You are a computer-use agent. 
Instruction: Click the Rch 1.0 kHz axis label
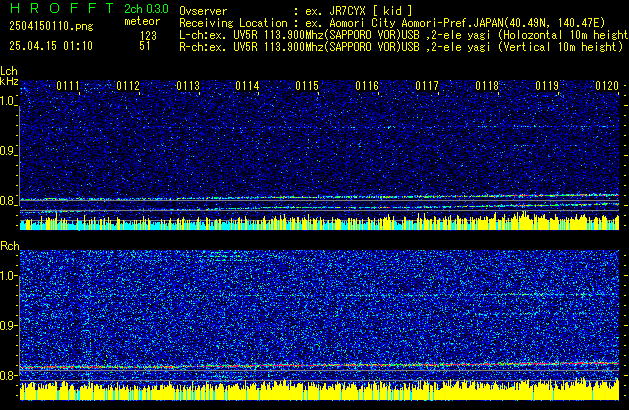click(x=8, y=276)
